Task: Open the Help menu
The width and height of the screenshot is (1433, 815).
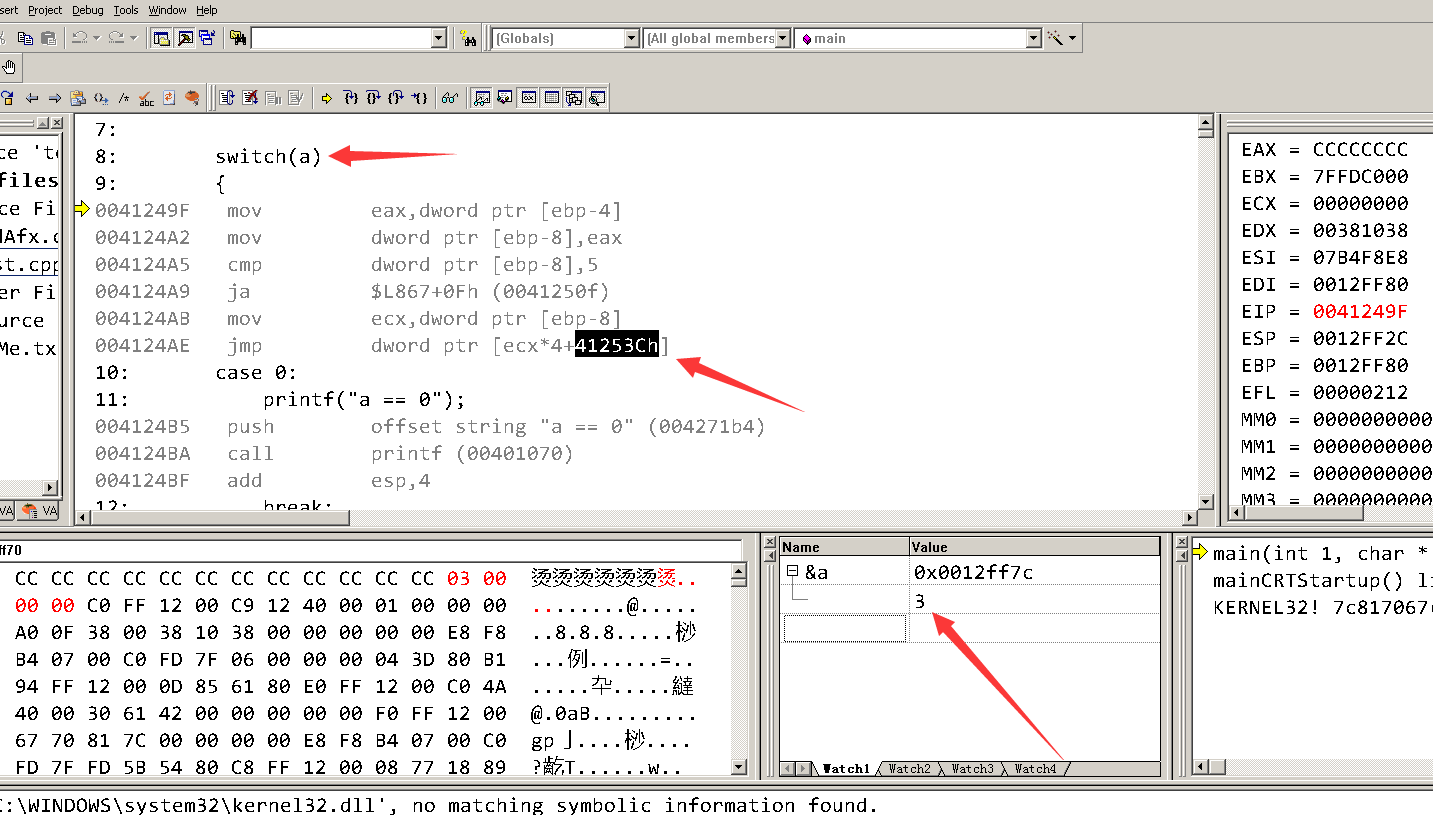Action: pos(206,10)
